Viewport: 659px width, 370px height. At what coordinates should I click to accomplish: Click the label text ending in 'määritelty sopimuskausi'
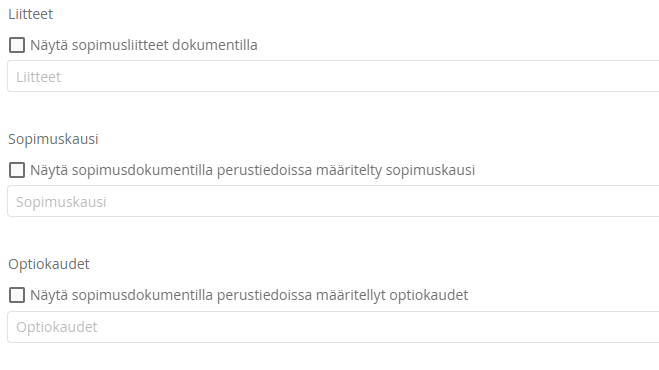[x=253, y=170]
